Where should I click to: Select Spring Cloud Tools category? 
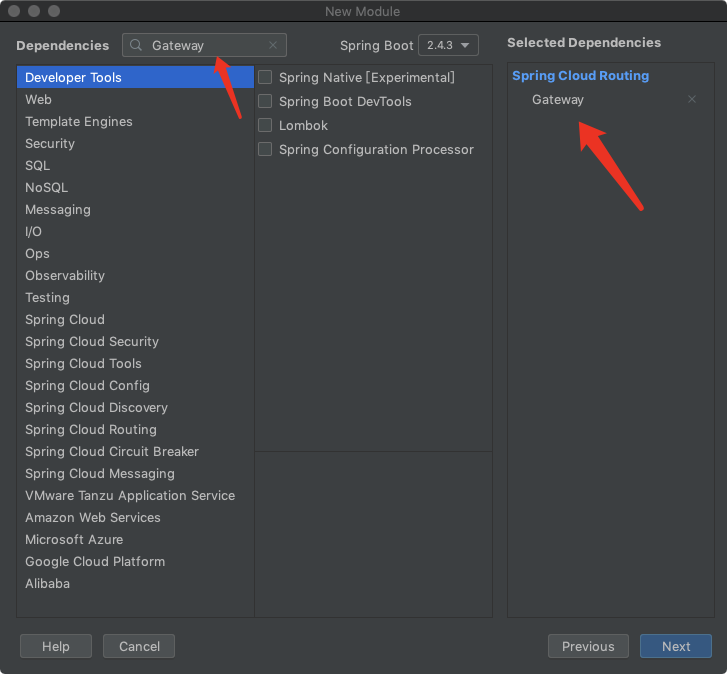(x=135, y=363)
